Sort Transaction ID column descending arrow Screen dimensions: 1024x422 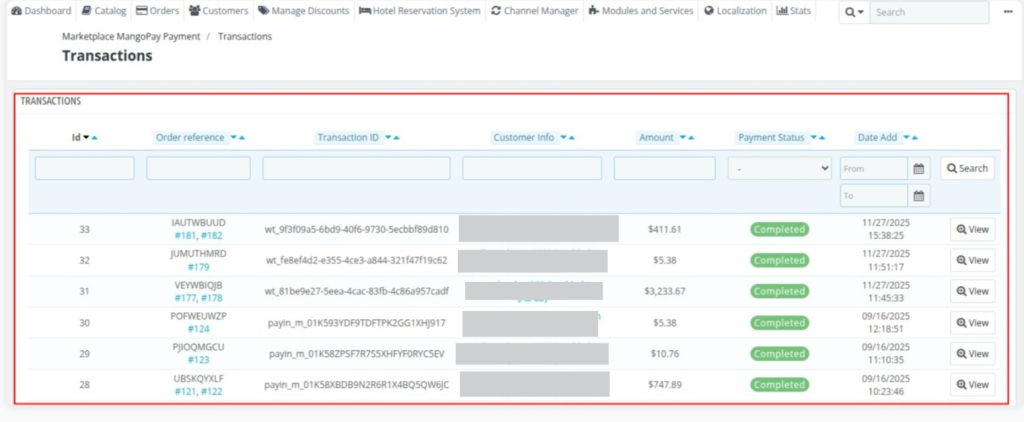click(388, 138)
